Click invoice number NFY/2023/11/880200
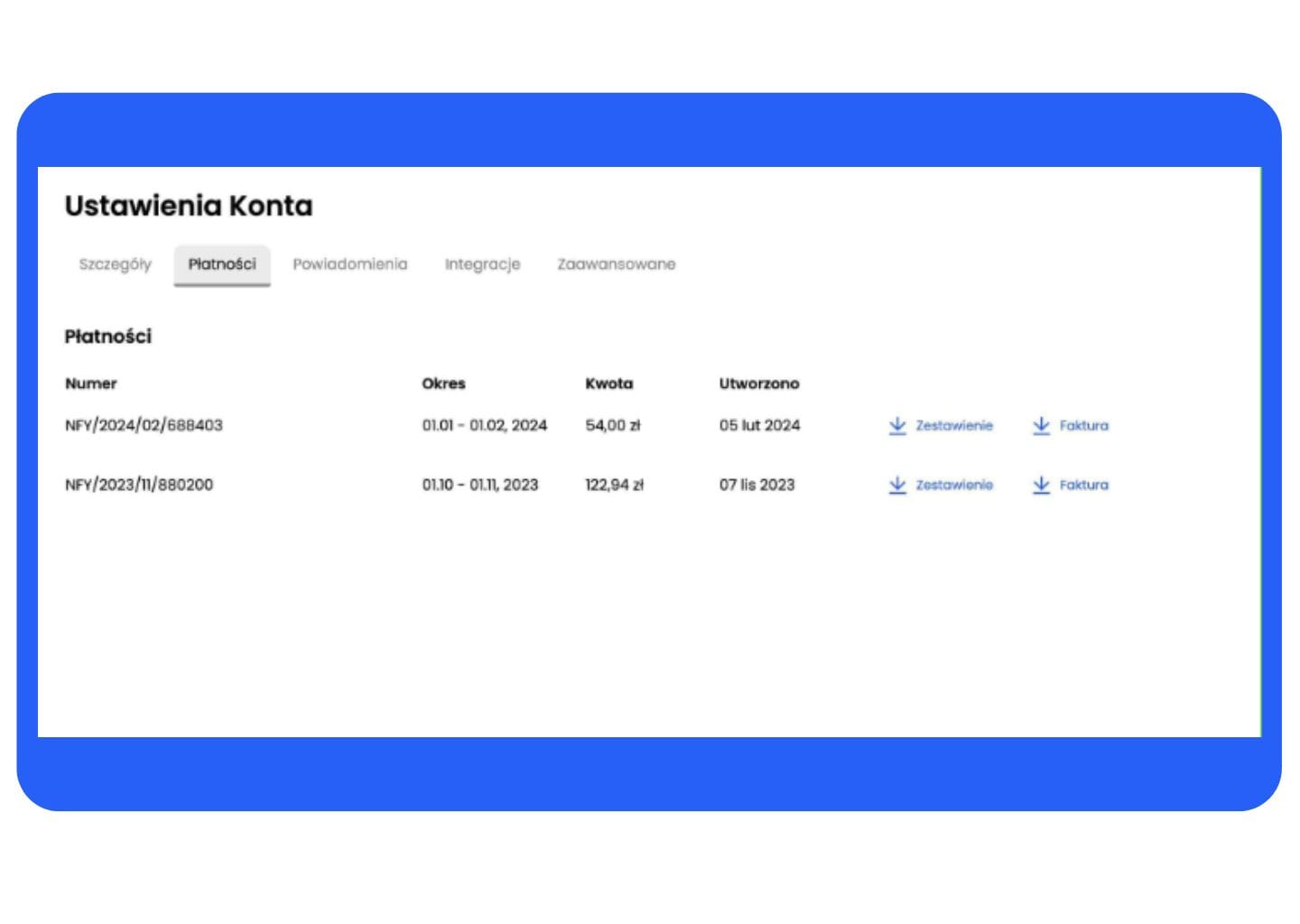Viewport: 1300px width, 924px height. (x=139, y=485)
